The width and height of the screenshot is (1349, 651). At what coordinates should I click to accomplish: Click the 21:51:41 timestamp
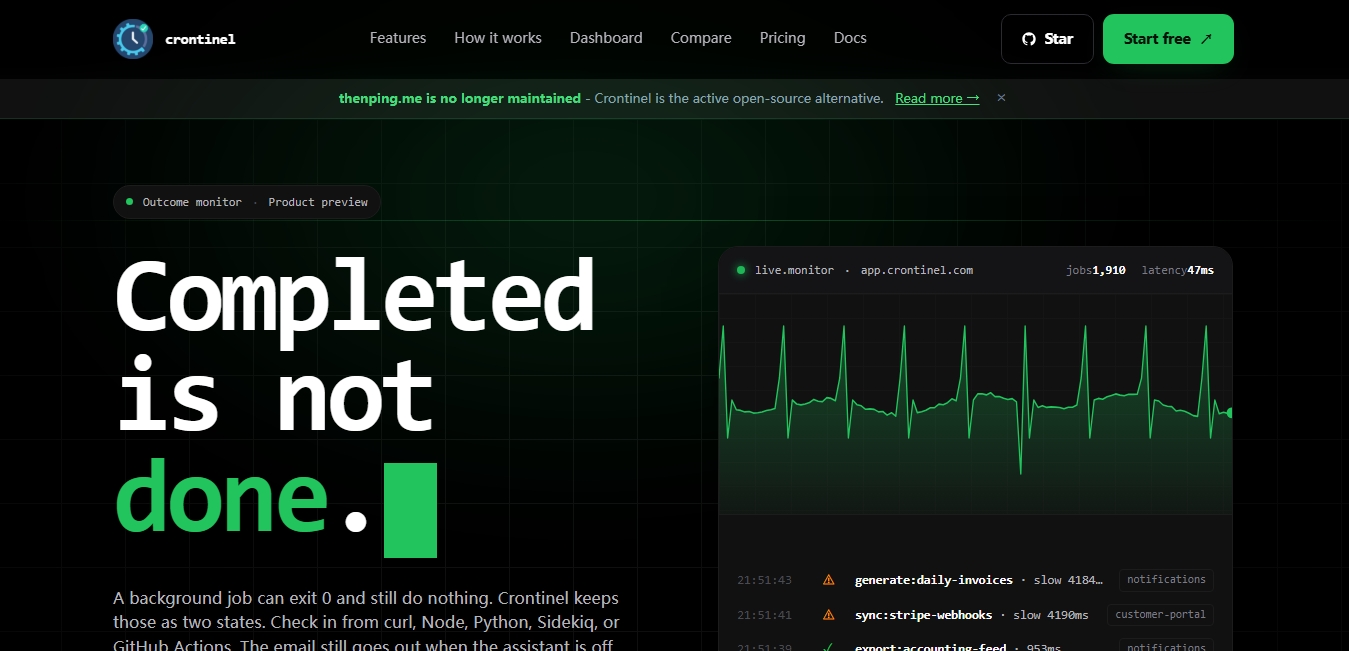764,615
